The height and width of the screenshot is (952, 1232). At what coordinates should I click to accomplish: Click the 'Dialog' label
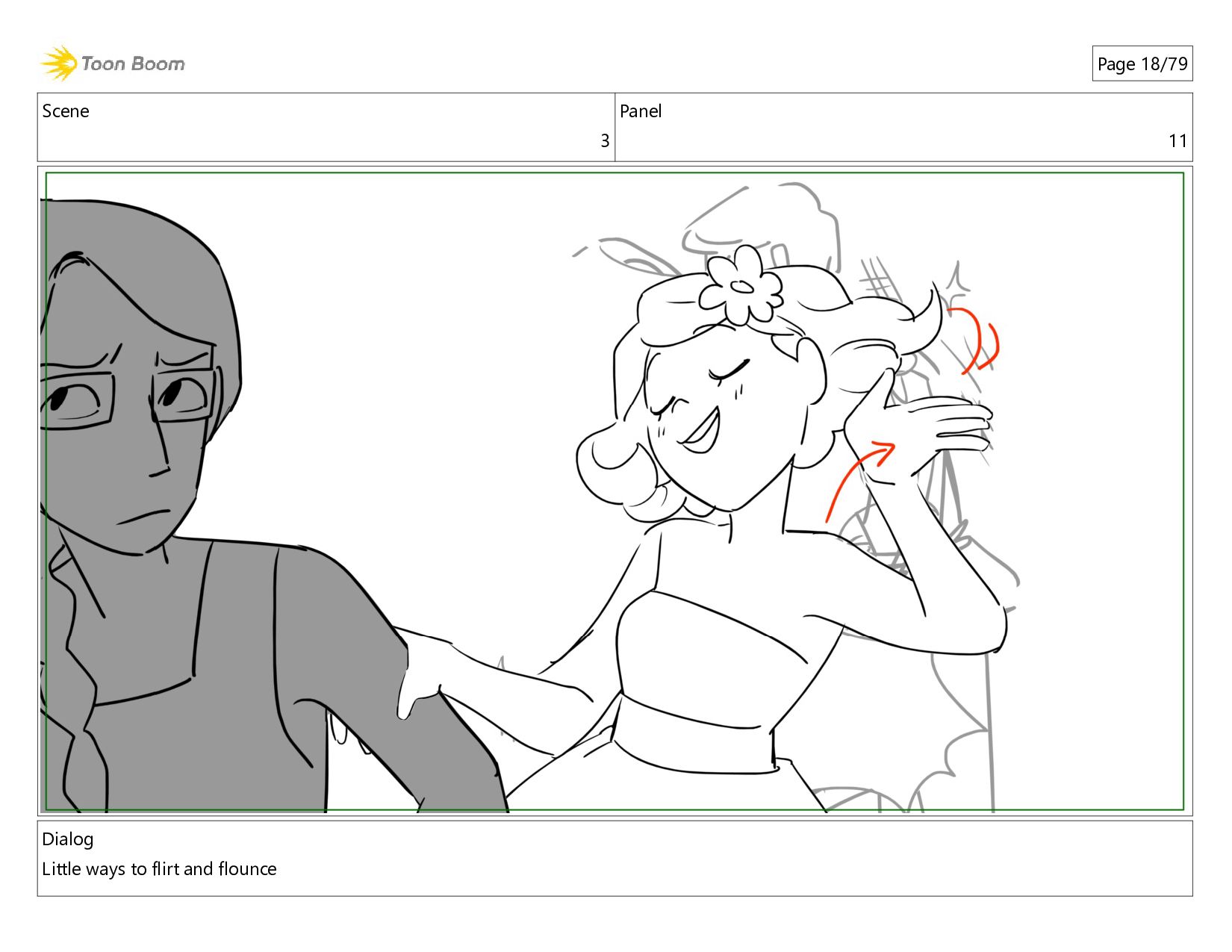[68, 839]
